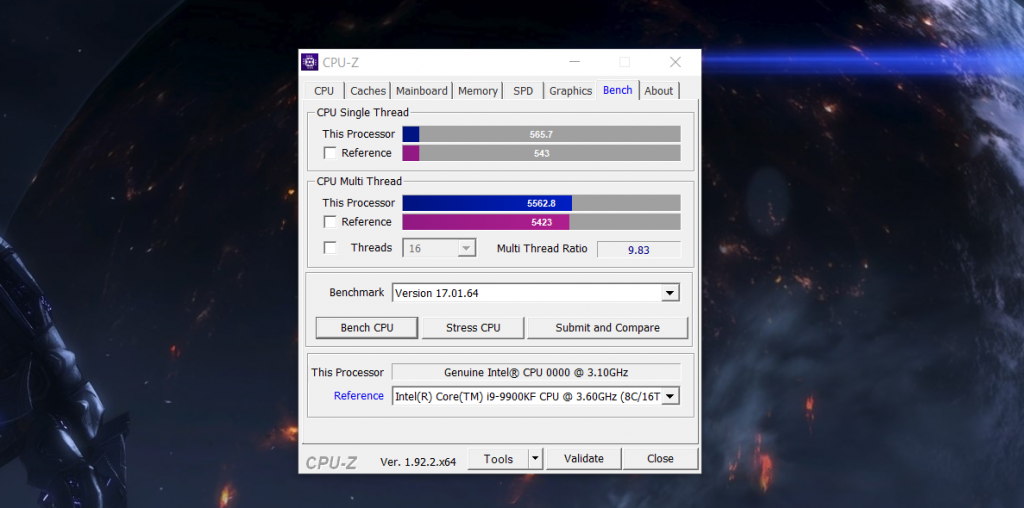Tick the Threads checkbox
The height and width of the screenshot is (508, 1024).
(330, 248)
